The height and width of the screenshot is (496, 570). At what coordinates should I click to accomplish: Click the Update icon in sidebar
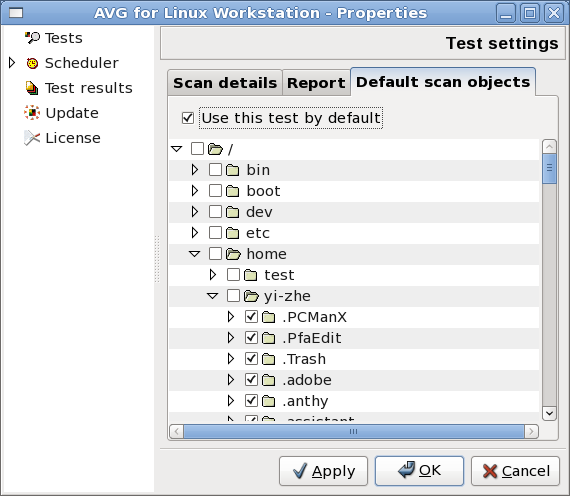tap(32, 113)
